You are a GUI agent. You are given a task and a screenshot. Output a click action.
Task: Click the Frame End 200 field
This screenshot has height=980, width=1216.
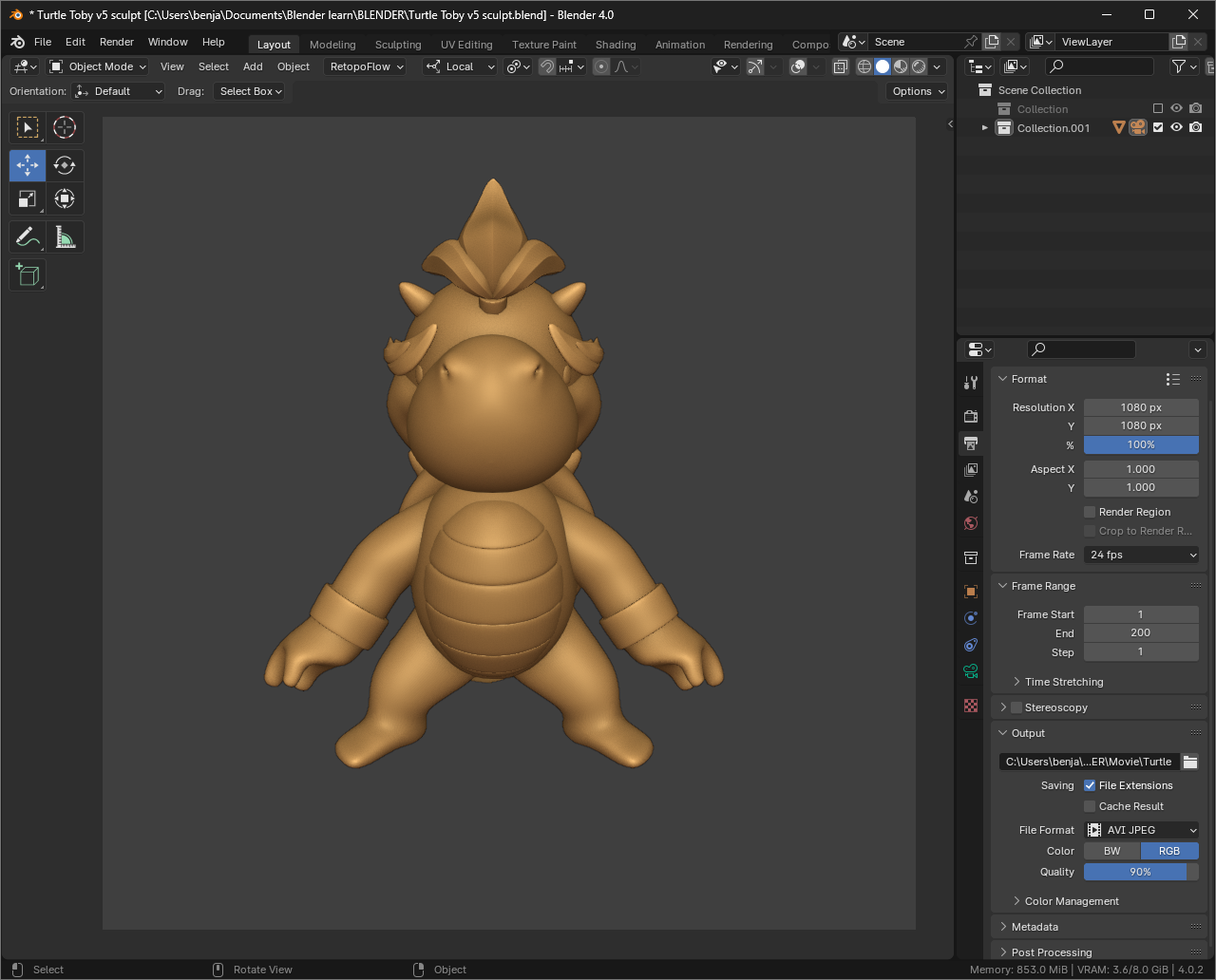(1141, 632)
